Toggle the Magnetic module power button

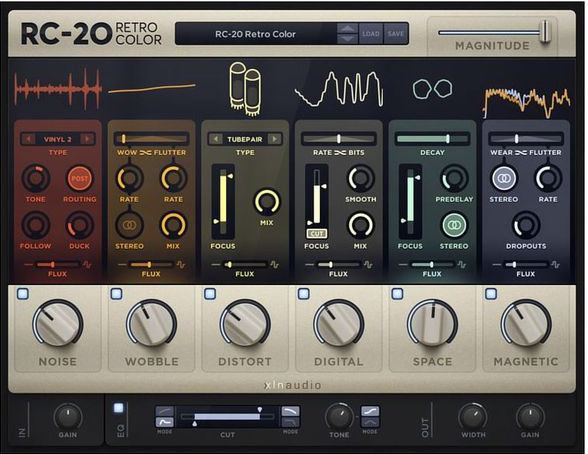(x=491, y=294)
